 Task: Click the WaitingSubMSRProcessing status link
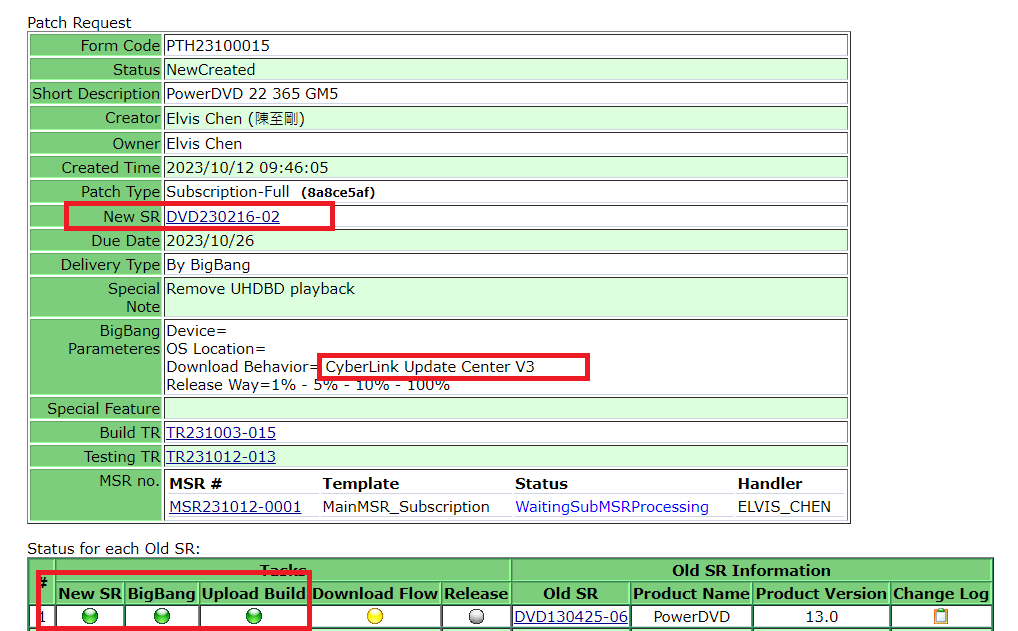point(611,507)
